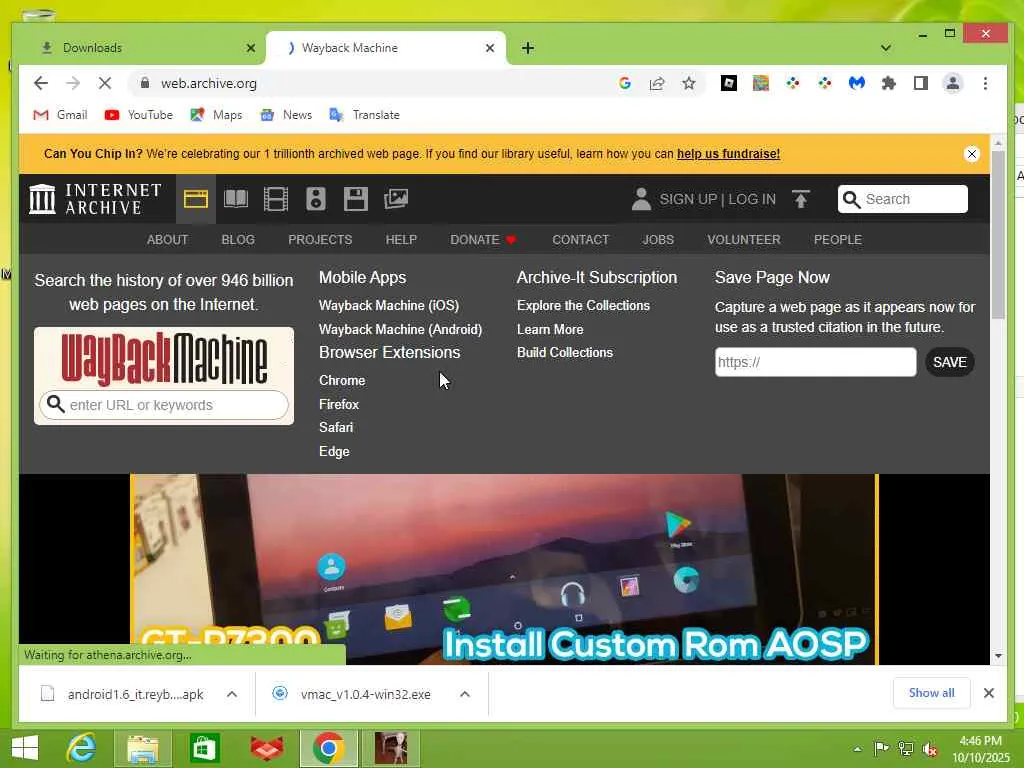This screenshot has height=768, width=1024.
Task: Open the Roblox extension icon
Action: 729,83
